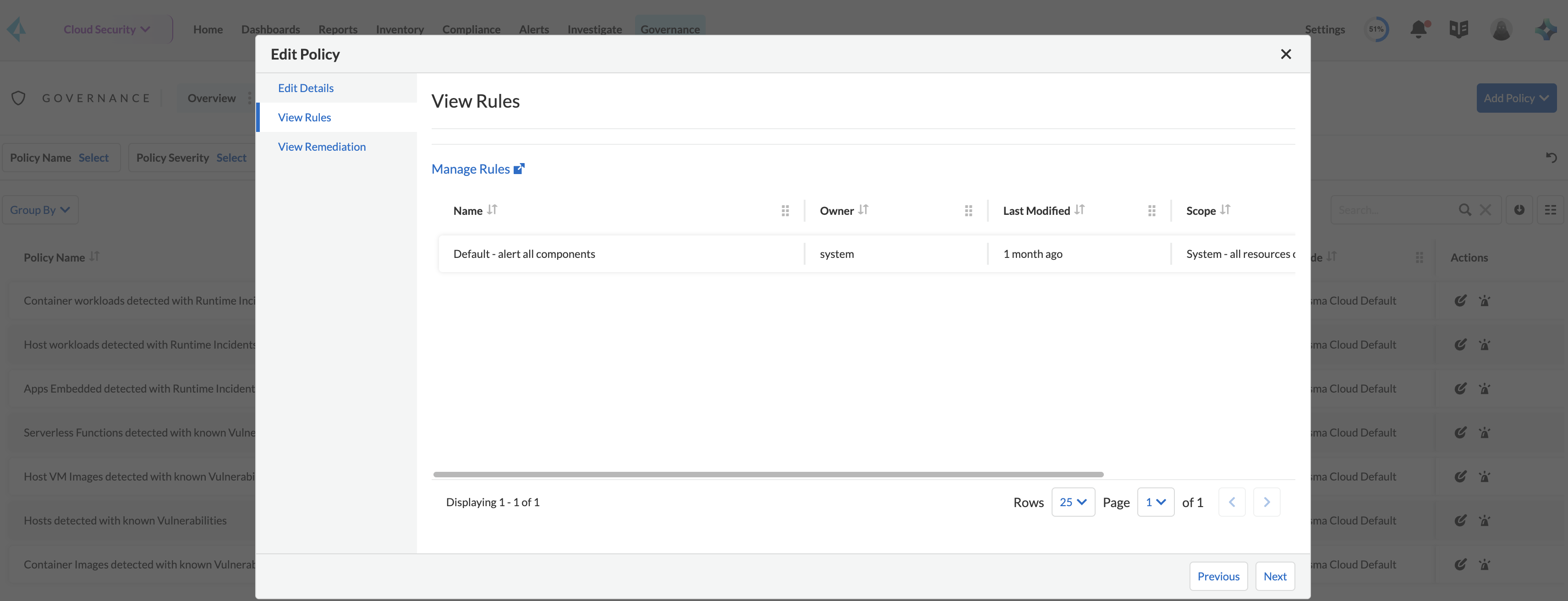Expand the Group By dropdown
Image resolution: width=1568 pixels, height=601 pixels.
[x=40, y=210]
